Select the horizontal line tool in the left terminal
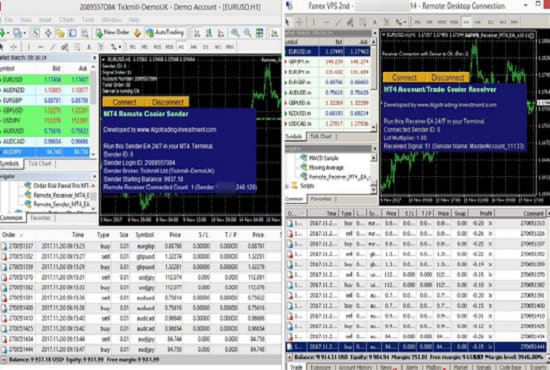550x370 pixels. point(40,47)
